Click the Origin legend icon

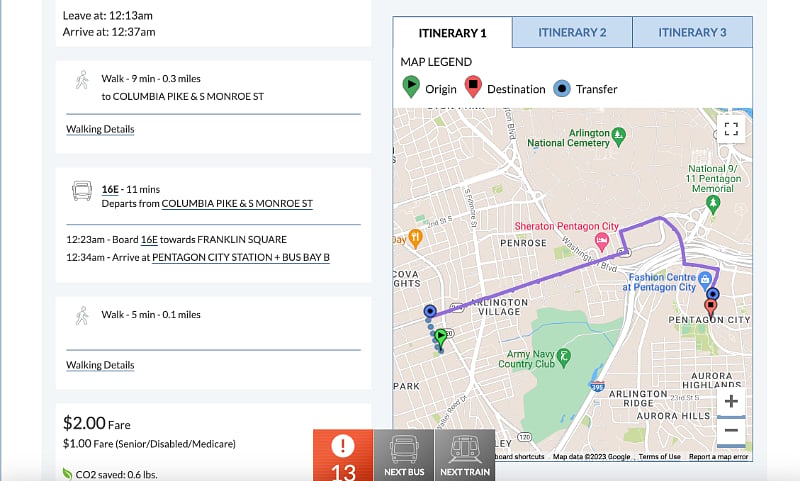click(x=411, y=86)
